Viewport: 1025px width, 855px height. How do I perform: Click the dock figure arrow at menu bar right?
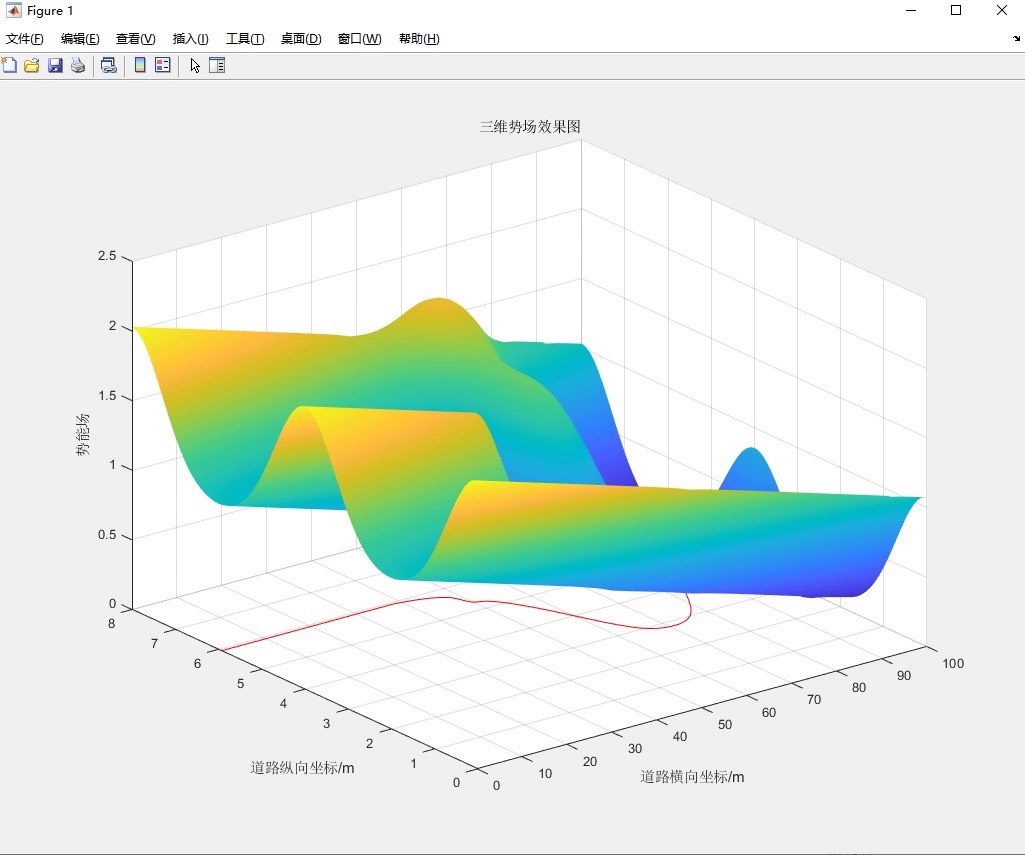1017,39
